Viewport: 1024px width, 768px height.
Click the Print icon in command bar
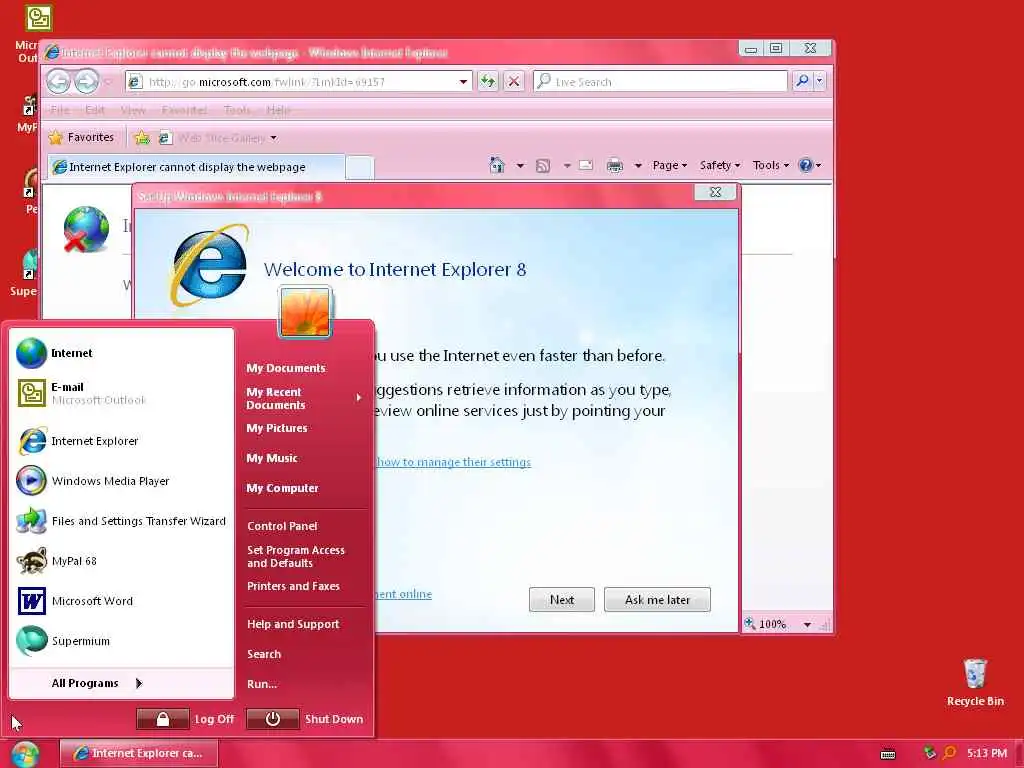point(615,165)
